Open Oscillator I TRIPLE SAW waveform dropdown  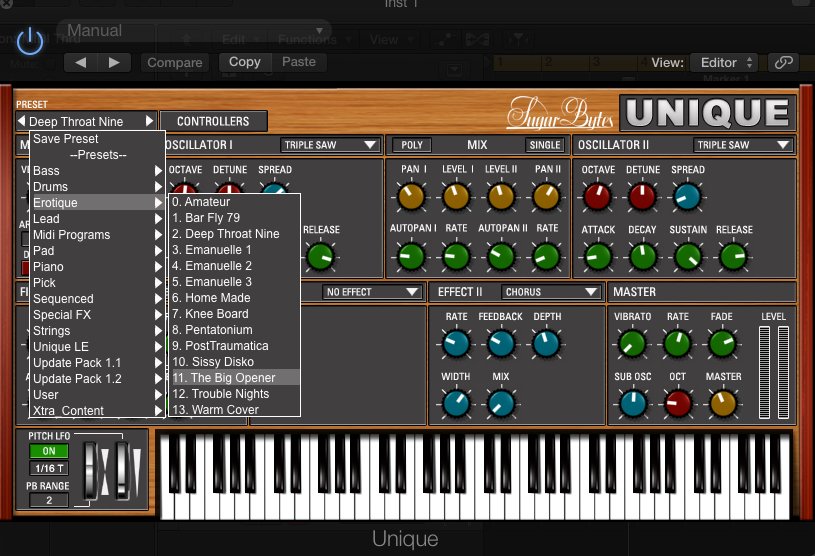tap(330, 145)
